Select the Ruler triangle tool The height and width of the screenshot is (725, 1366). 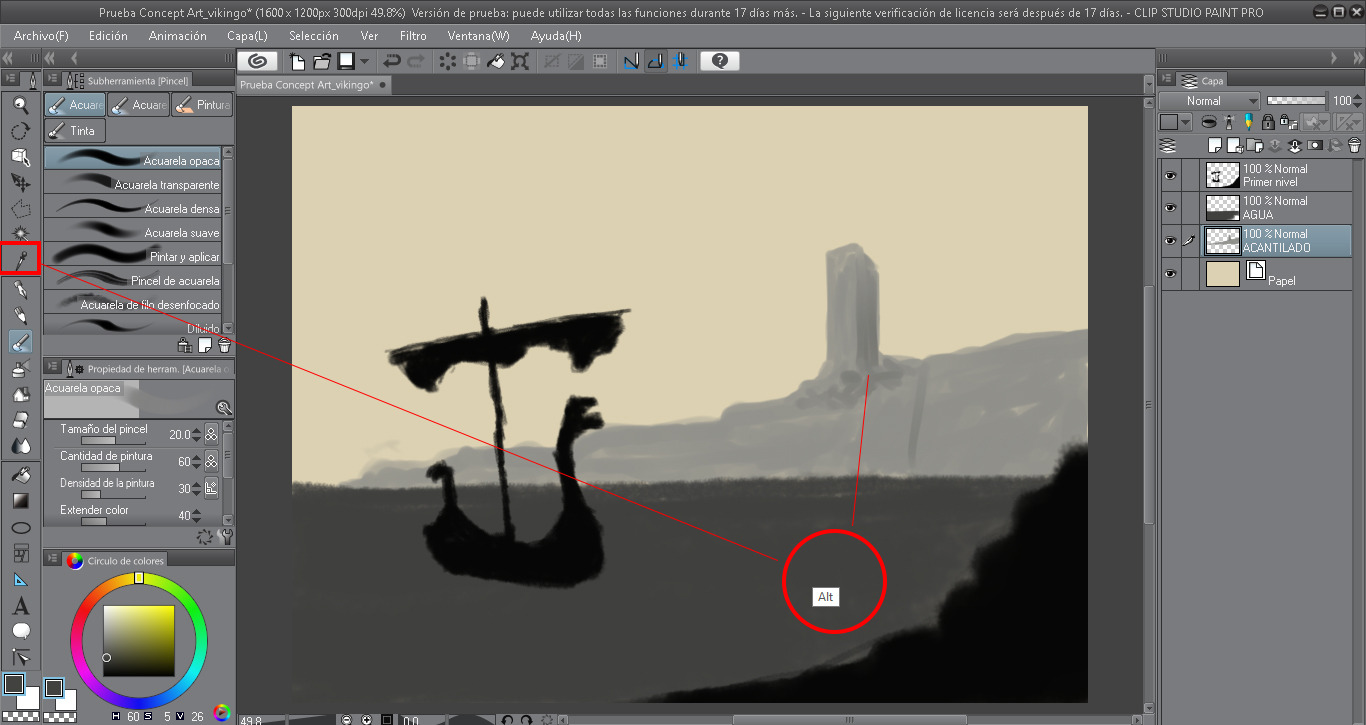20,579
